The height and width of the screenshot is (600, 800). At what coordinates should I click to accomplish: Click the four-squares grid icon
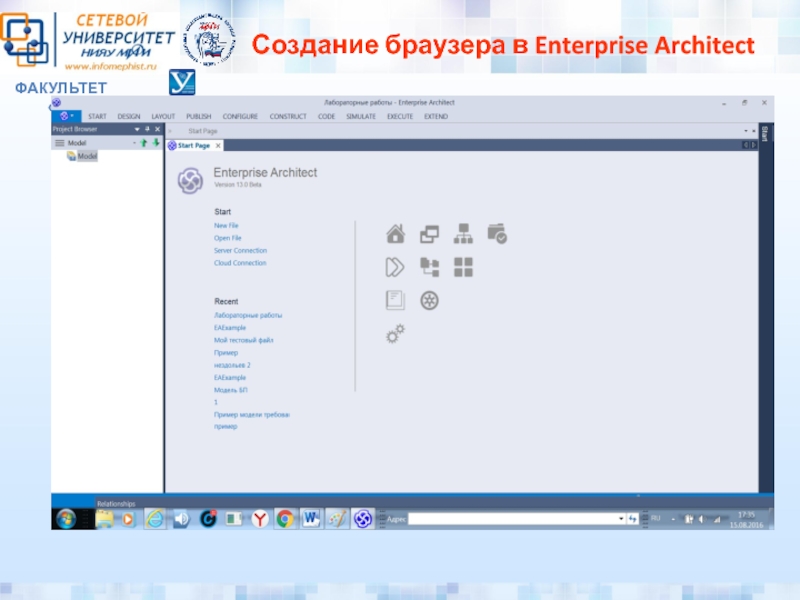click(x=462, y=267)
